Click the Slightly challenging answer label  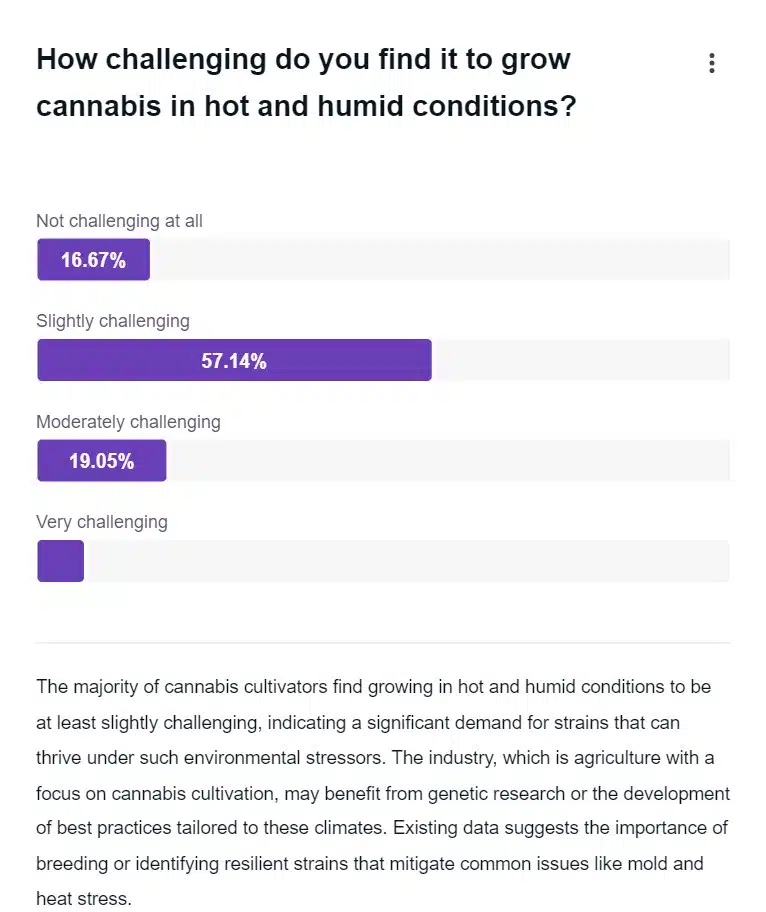point(113,321)
